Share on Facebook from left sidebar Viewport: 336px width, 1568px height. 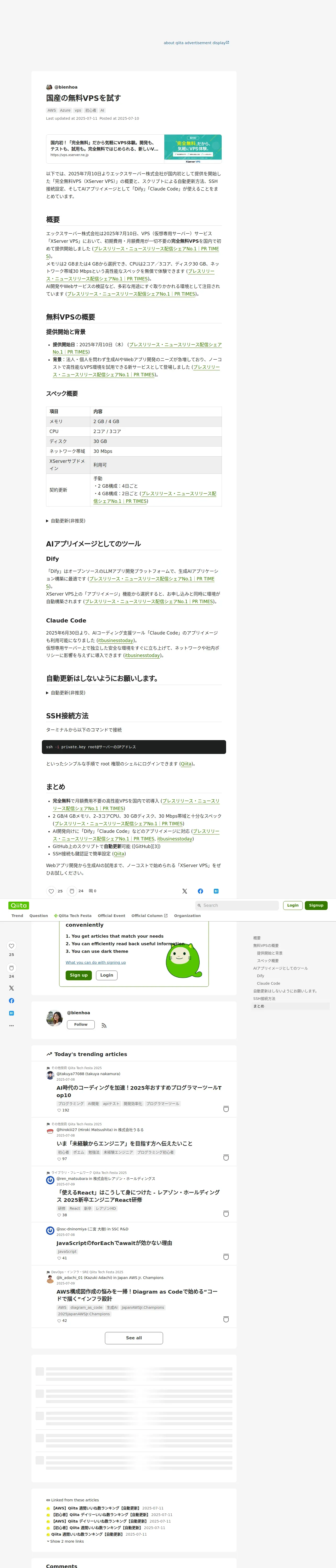point(12,1001)
